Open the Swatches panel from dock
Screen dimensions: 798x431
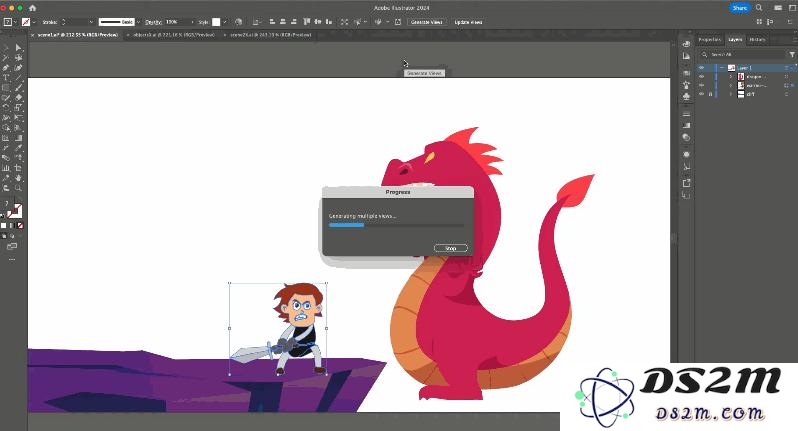pyautogui.click(x=686, y=73)
